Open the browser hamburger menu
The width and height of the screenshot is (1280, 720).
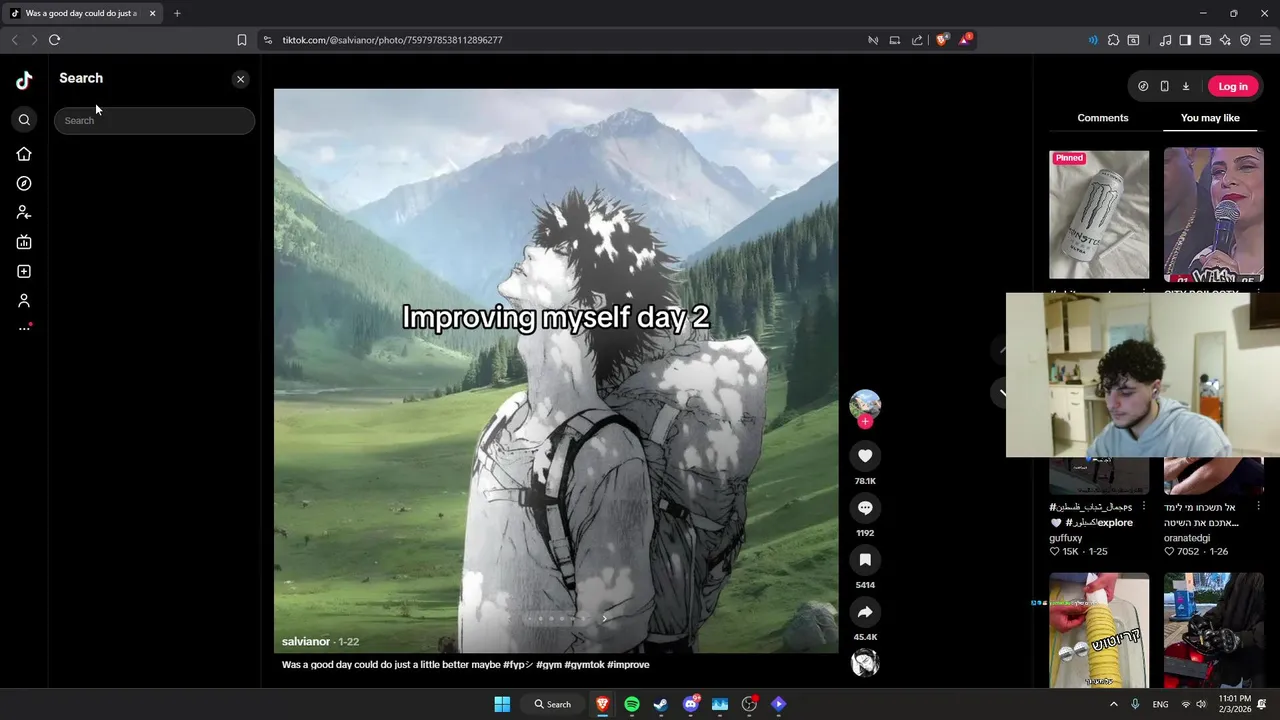pos(1265,40)
